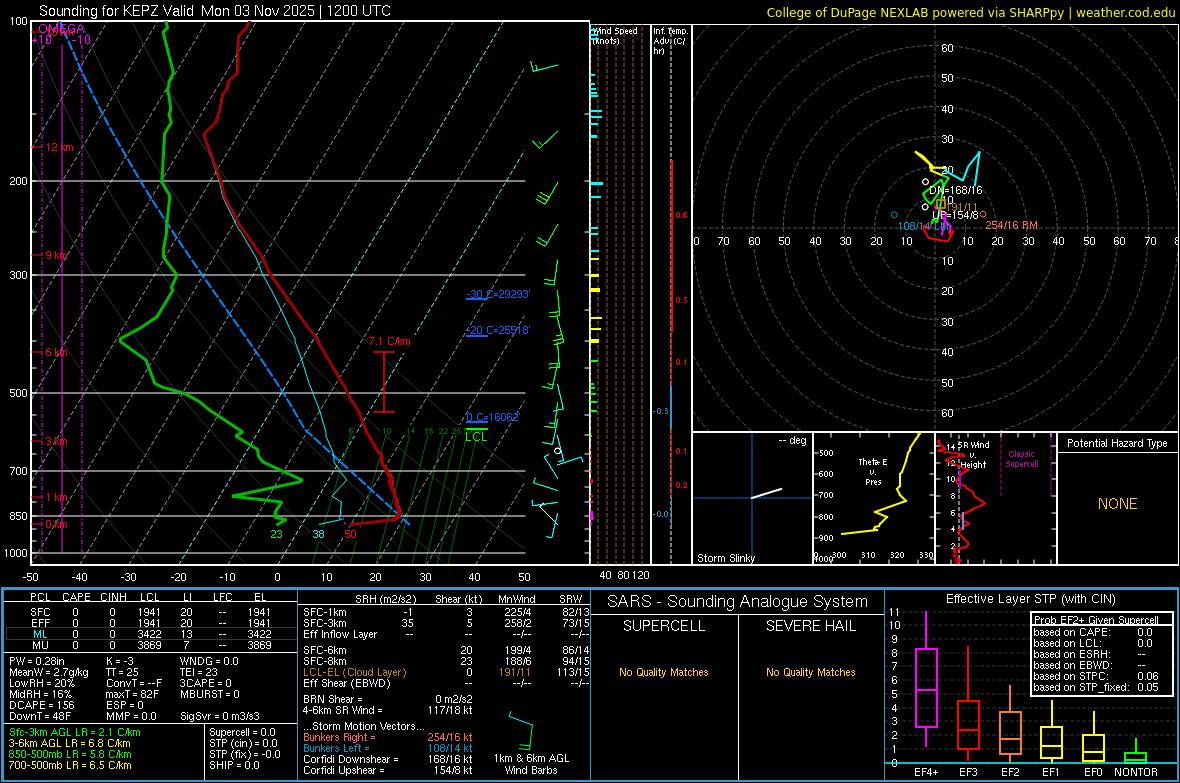The width and height of the screenshot is (1180, 783).
Task: Click the Bunkers Left storm motion entry
Action: point(388,748)
